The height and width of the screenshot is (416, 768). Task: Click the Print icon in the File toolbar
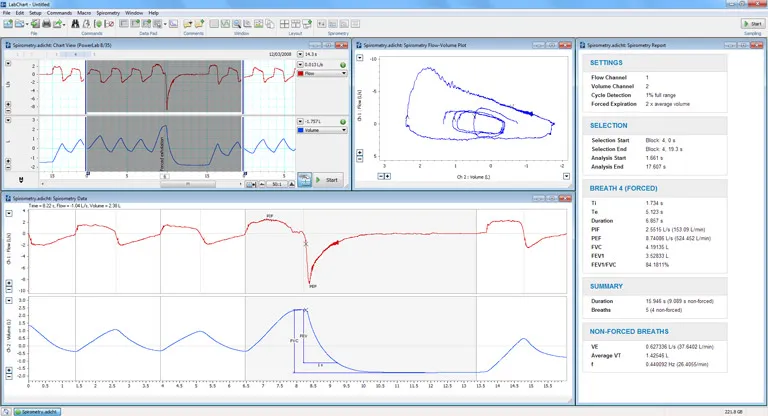point(45,23)
